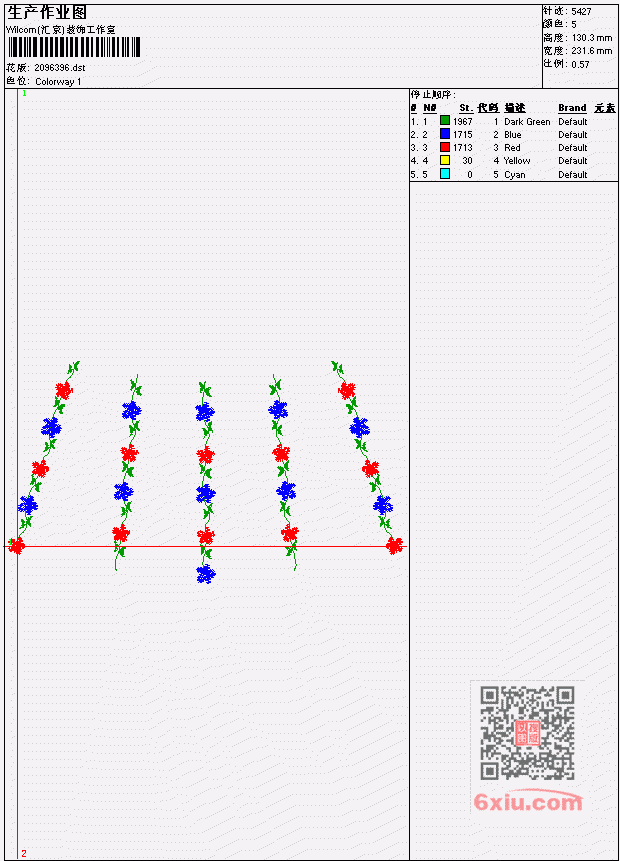Select the Cyan description cell
Viewport: 620px width, 861px height.
[x=515, y=175]
